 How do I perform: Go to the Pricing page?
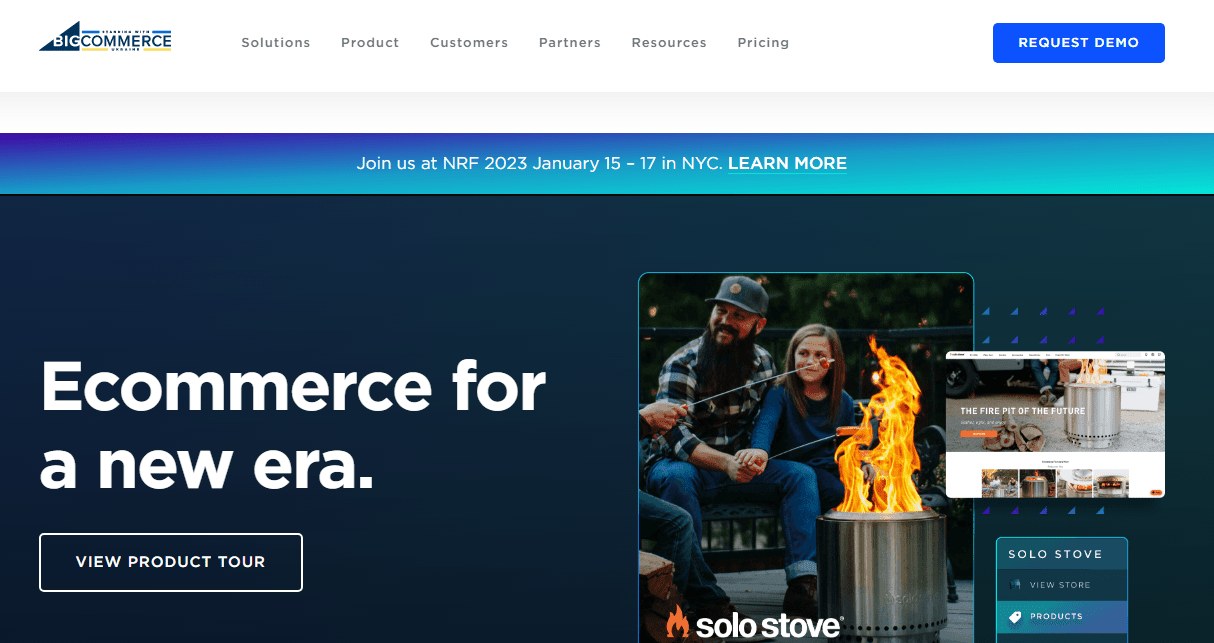coord(763,43)
